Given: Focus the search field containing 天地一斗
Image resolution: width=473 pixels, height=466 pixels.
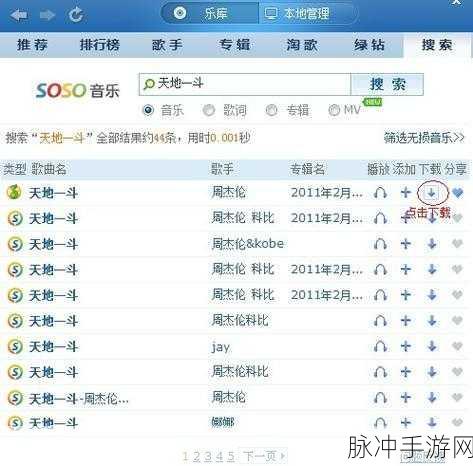Looking at the screenshot, I should coord(245,84).
